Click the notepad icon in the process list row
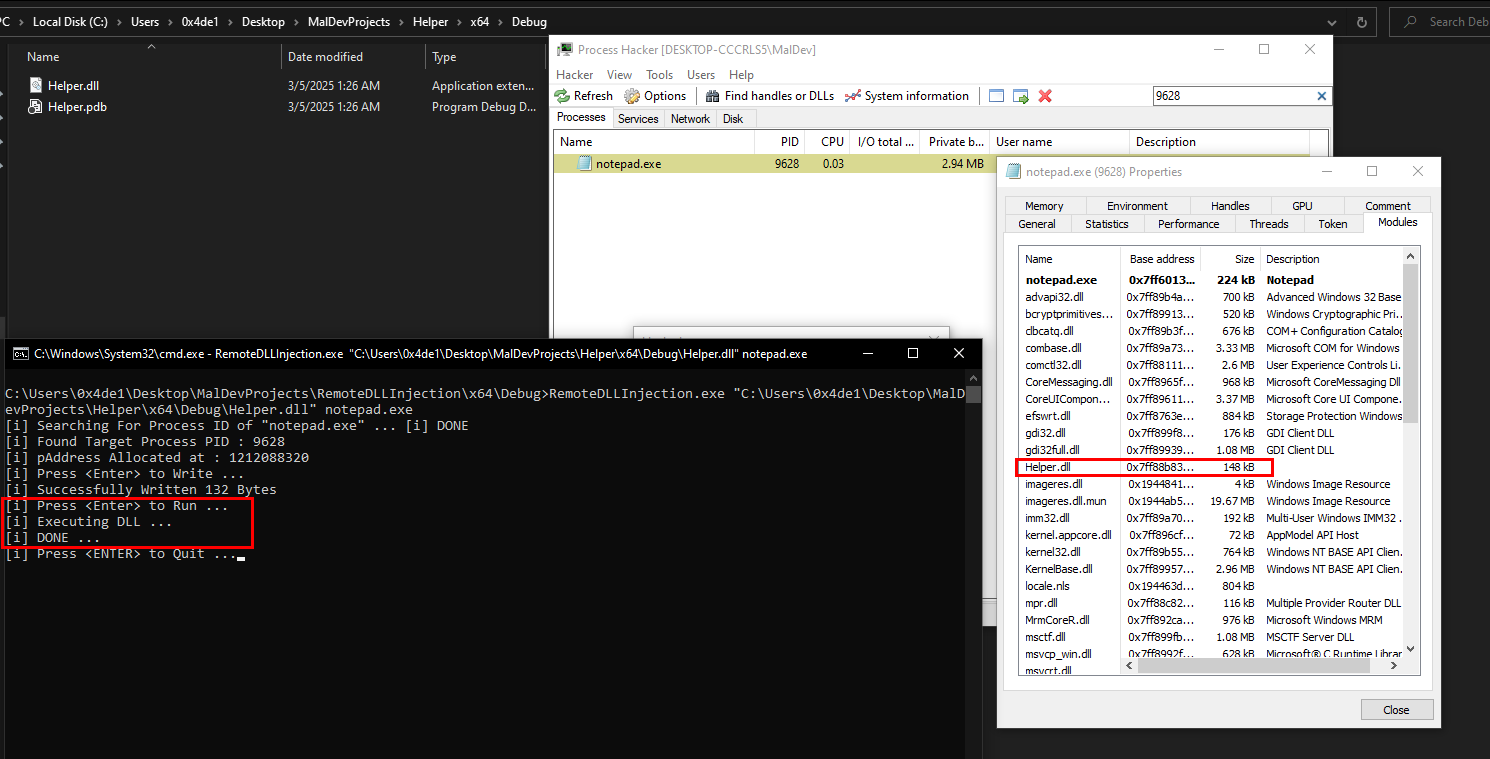 click(585, 164)
